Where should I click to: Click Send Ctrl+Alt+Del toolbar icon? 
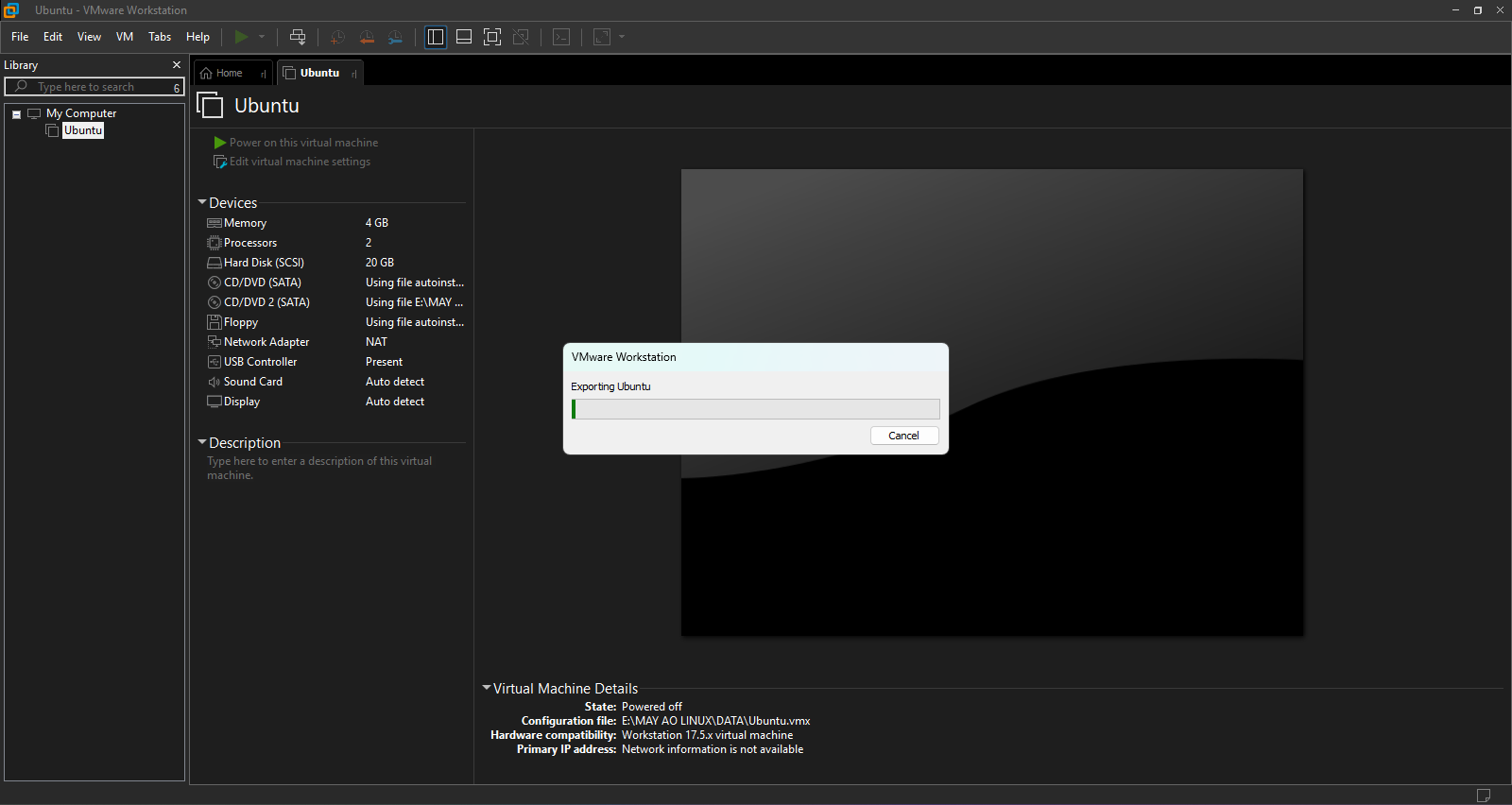pyautogui.click(x=298, y=37)
